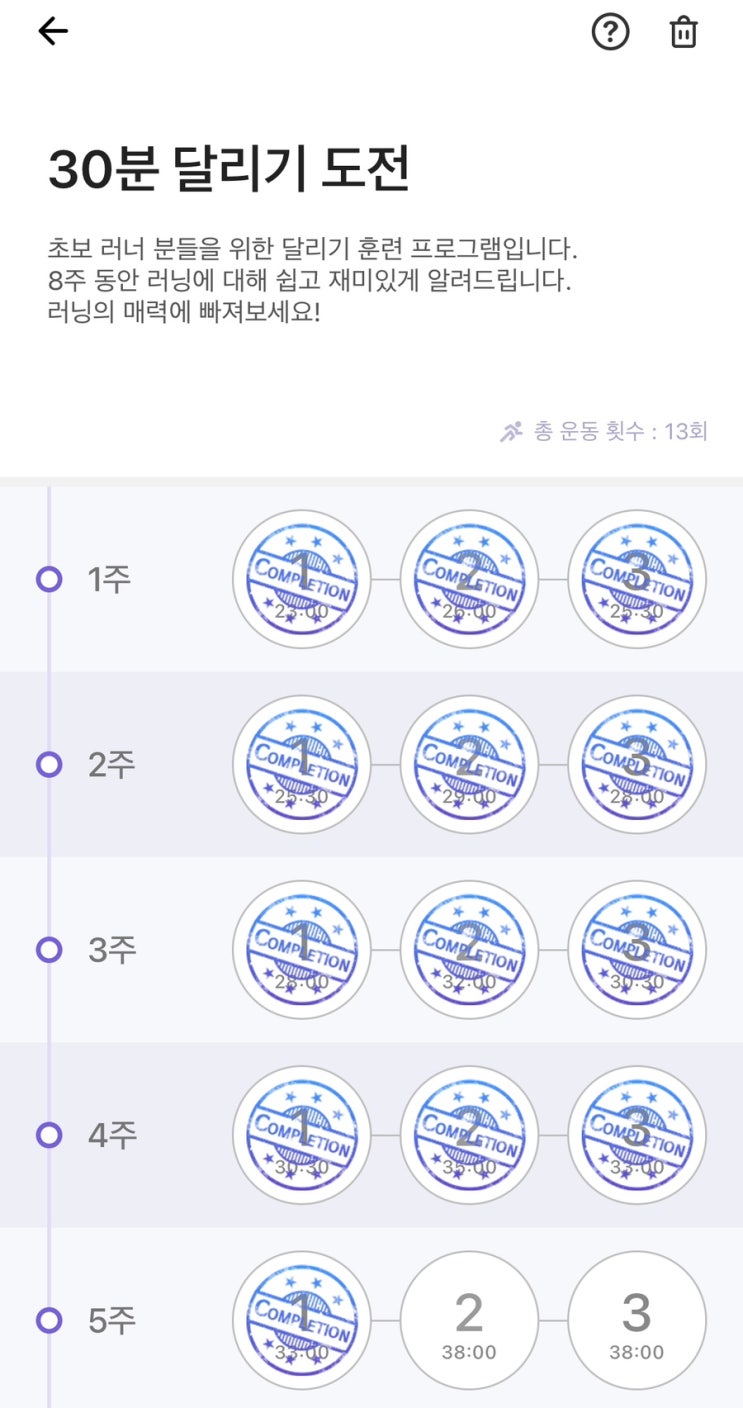743x1408 pixels.
Task: Open week 5 session 1 completion stamp
Action: (301, 1320)
